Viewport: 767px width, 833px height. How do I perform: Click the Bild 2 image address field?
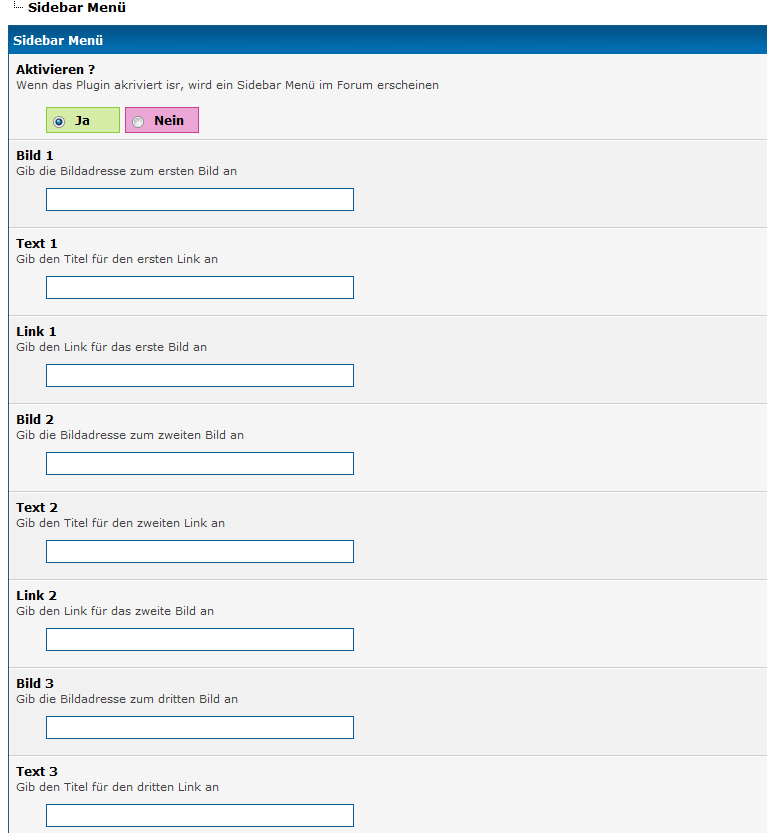pos(200,463)
